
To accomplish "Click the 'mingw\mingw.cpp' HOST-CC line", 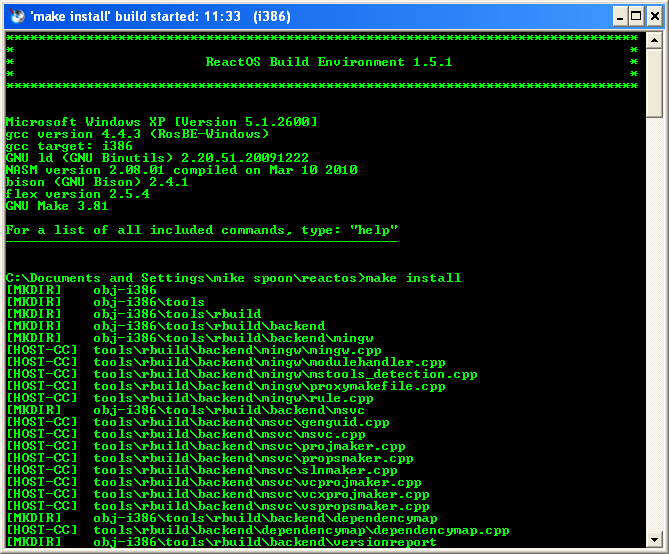I will (x=194, y=350).
